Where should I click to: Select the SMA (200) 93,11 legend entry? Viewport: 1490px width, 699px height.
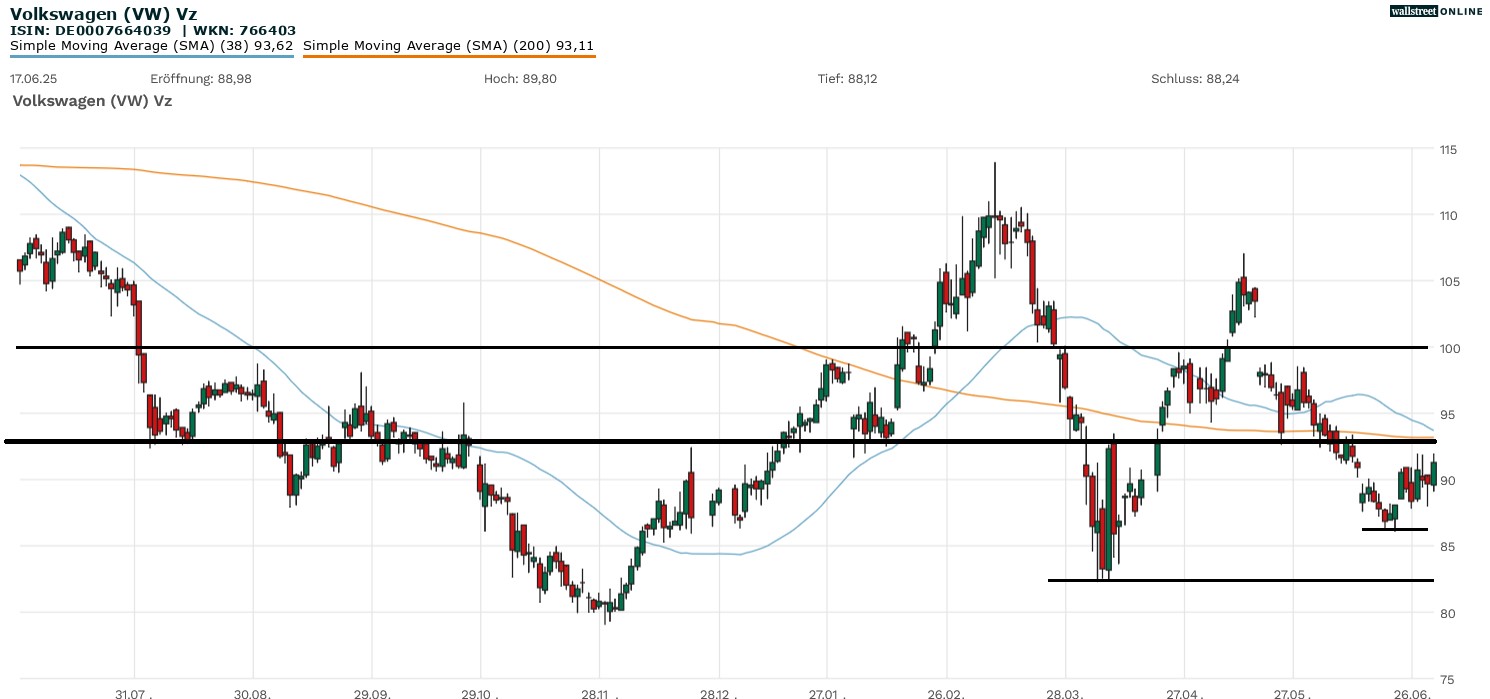point(449,46)
